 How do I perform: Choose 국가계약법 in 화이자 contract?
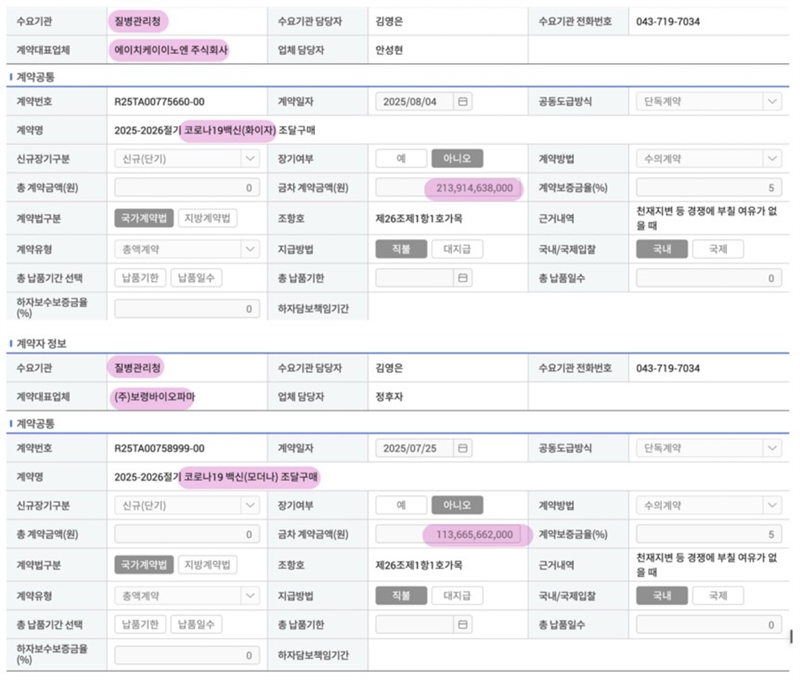[x=144, y=218]
